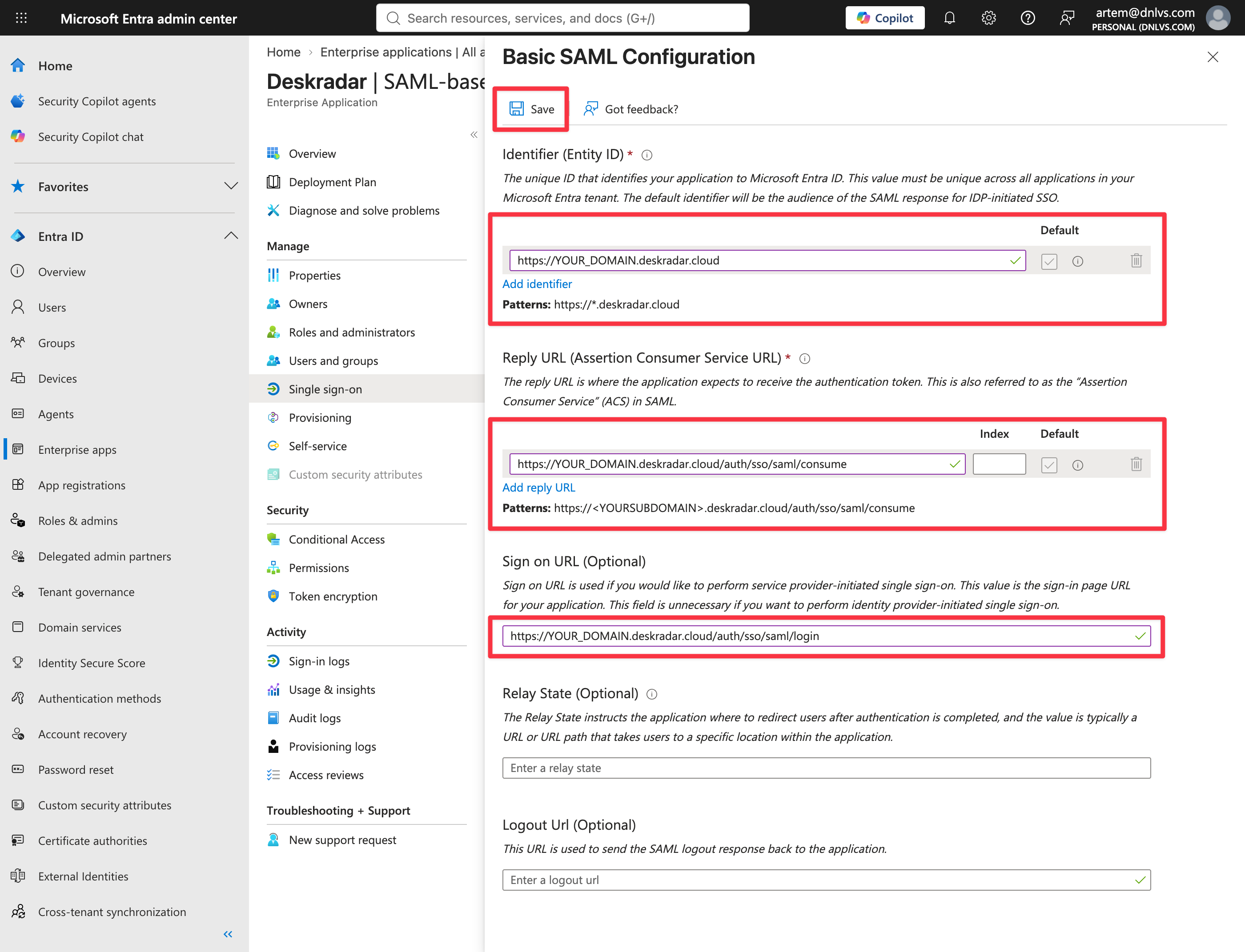Open Security Copilot agents
The height and width of the screenshot is (952, 1245).
pos(97,101)
